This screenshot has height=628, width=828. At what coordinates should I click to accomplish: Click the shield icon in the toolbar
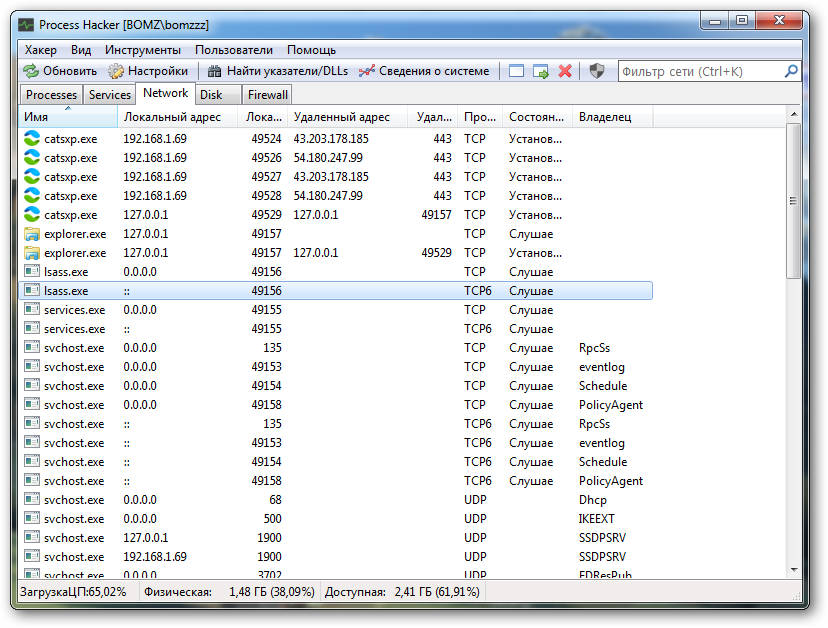(x=596, y=71)
